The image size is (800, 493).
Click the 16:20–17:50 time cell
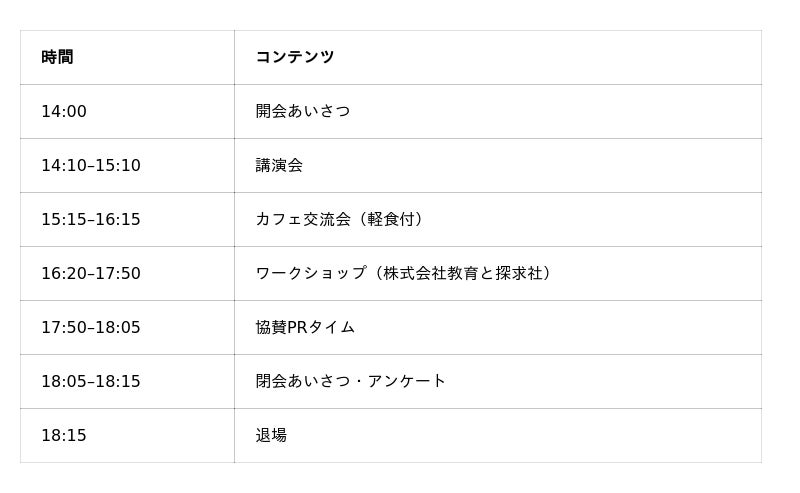[x=127, y=274]
